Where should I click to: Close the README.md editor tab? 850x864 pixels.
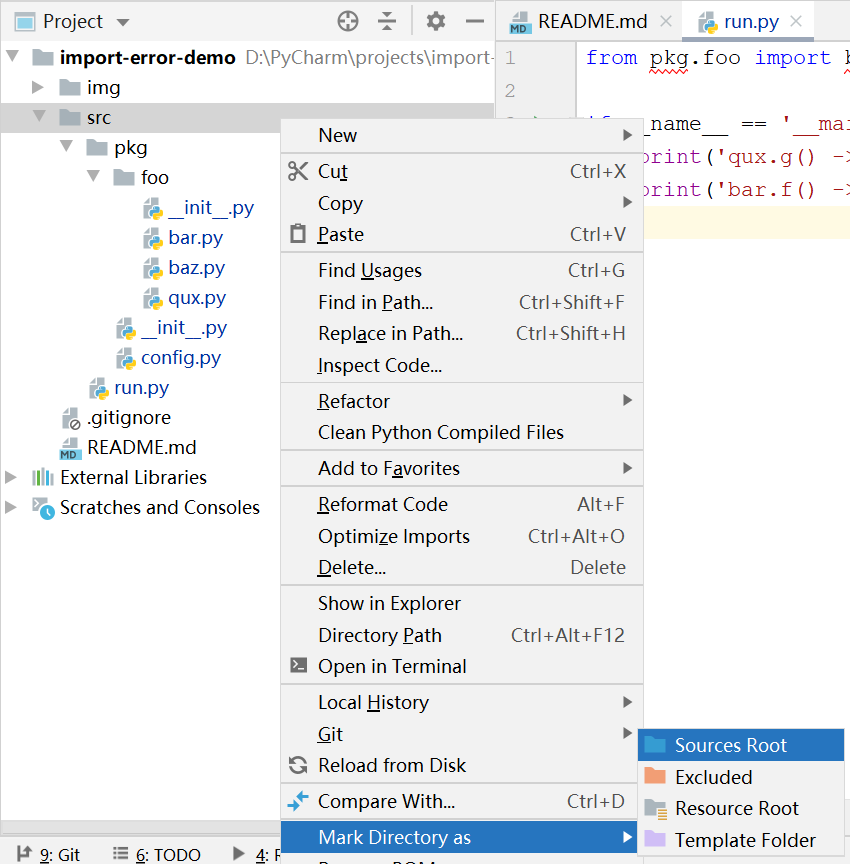665,21
